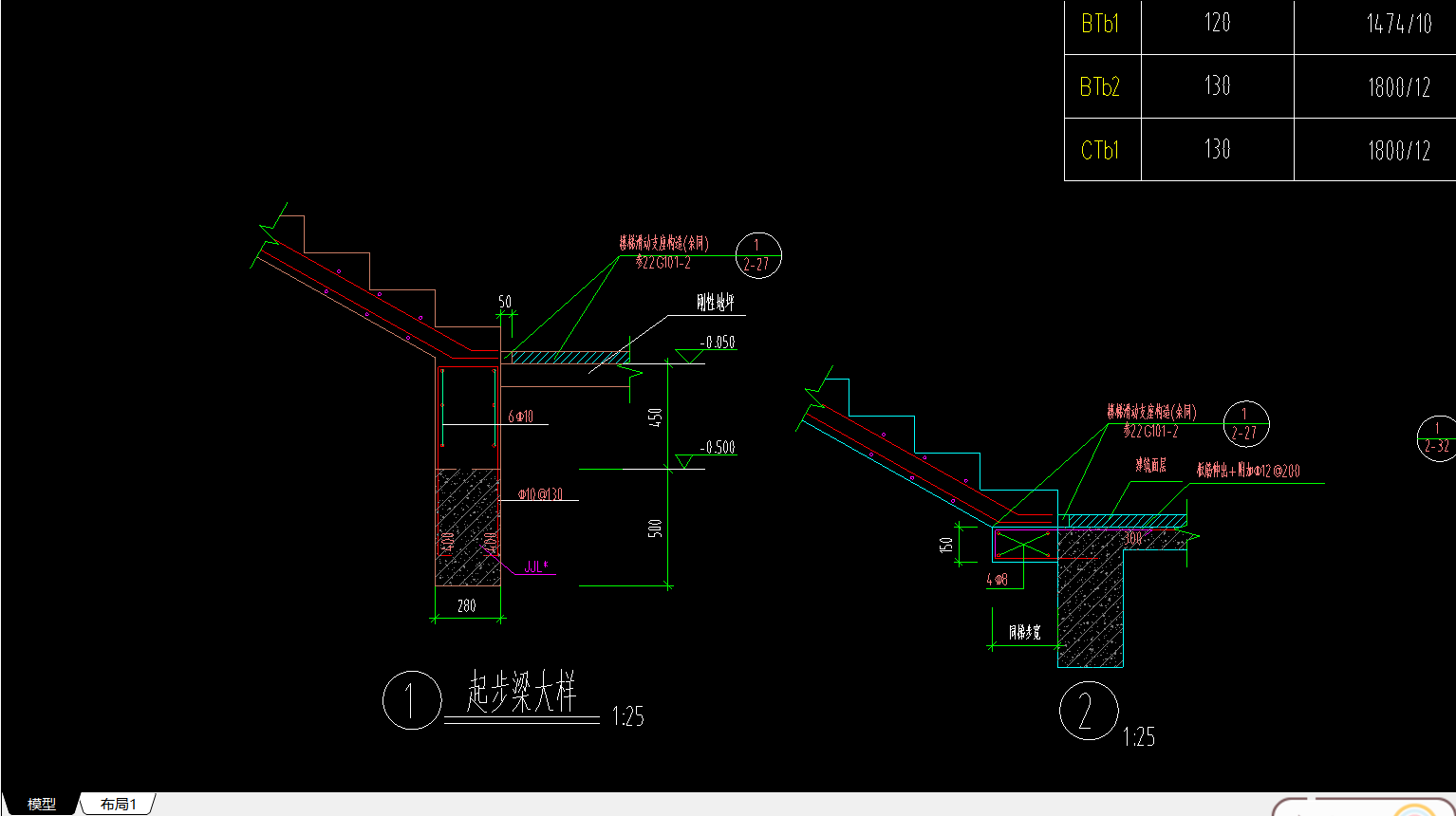Select 1800/12 in the CTb1 row
The image size is (1456, 816).
point(1399,151)
